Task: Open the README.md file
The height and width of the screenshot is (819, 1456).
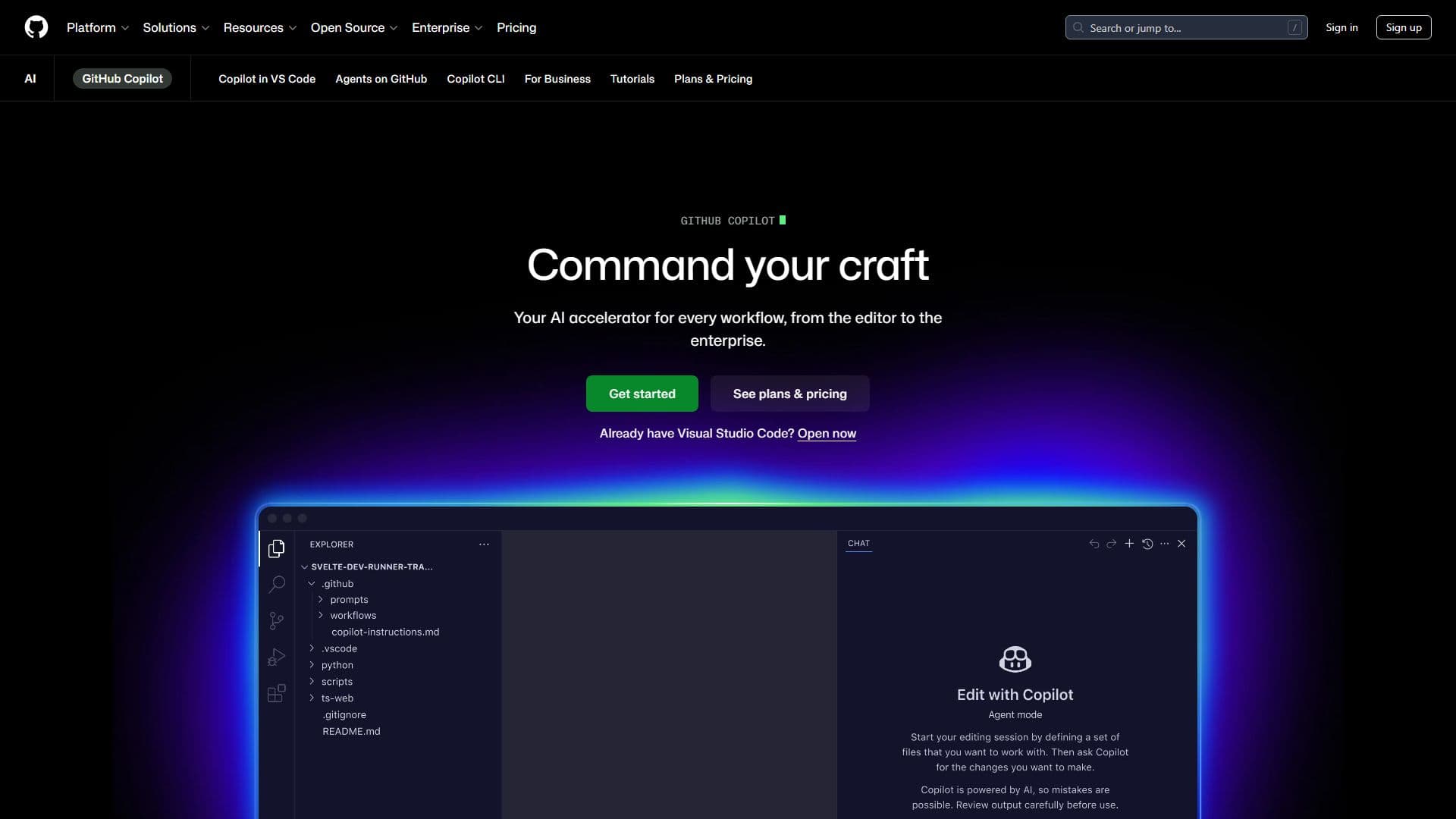Action: [x=351, y=731]
